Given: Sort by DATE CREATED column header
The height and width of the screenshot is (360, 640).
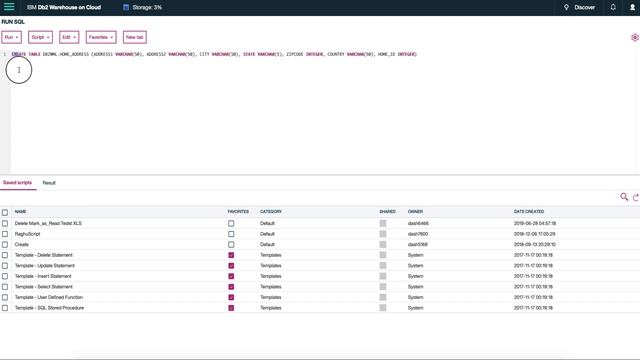Looking at the screenshot, I should coord(529,211).
